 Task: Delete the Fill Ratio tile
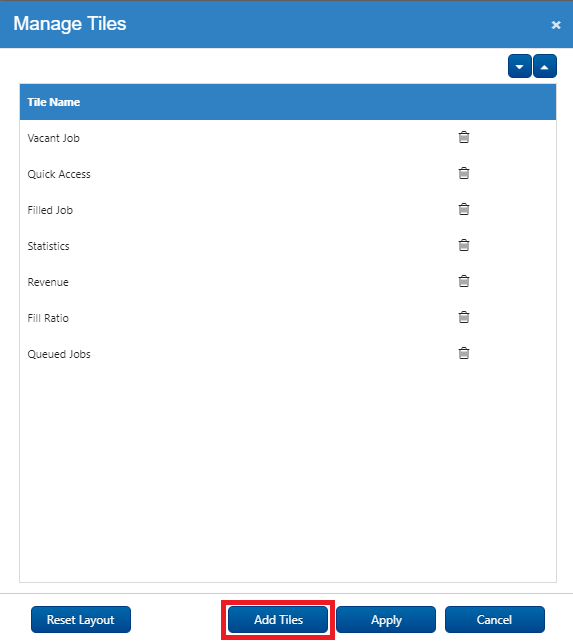point(463,317)
